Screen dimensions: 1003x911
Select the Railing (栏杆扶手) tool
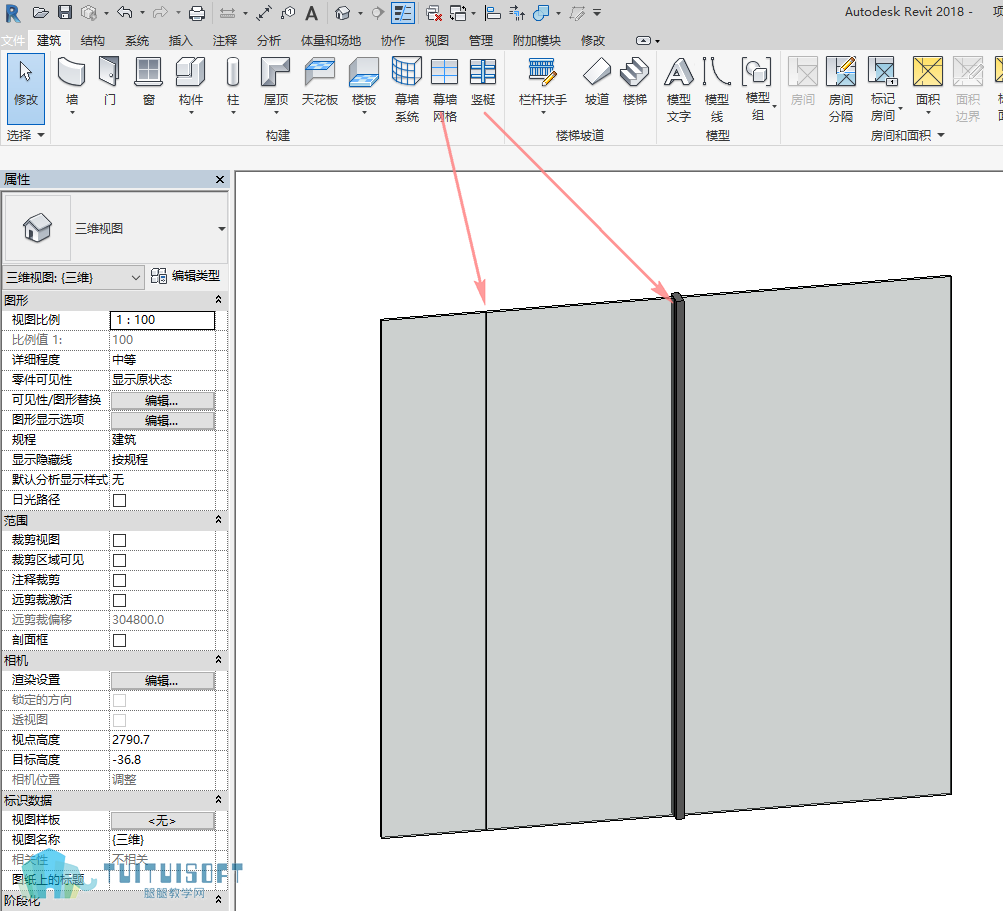(542, 85)
